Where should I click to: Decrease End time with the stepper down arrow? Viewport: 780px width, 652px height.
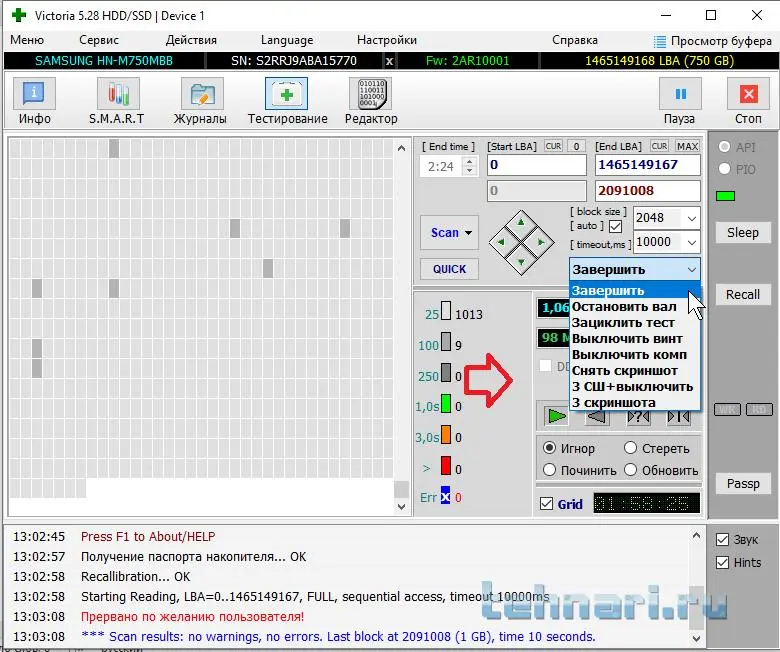469,171
